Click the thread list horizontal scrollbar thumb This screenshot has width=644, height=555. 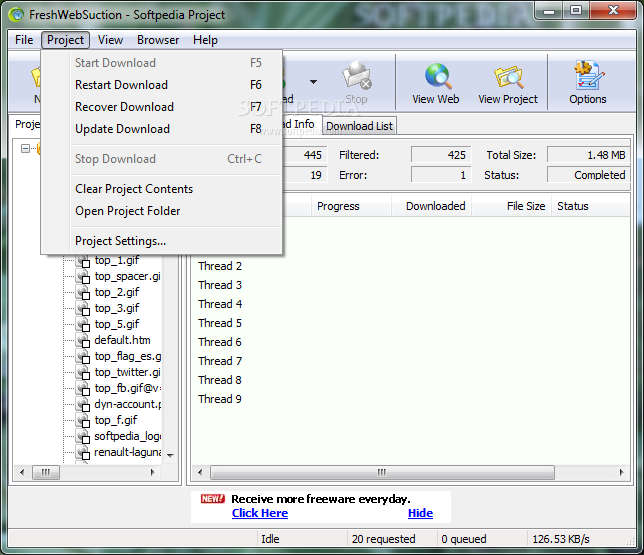pos(382,472)
